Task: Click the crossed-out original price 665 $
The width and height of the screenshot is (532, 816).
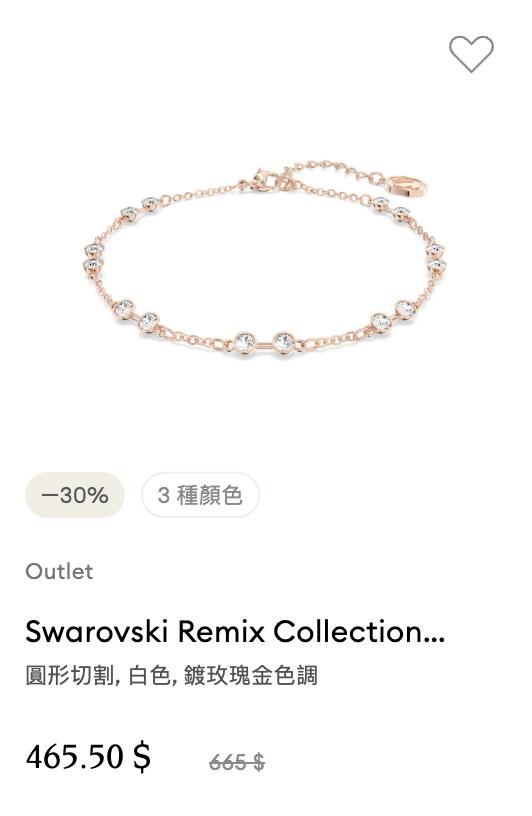Action: click(x=237, y=763)
